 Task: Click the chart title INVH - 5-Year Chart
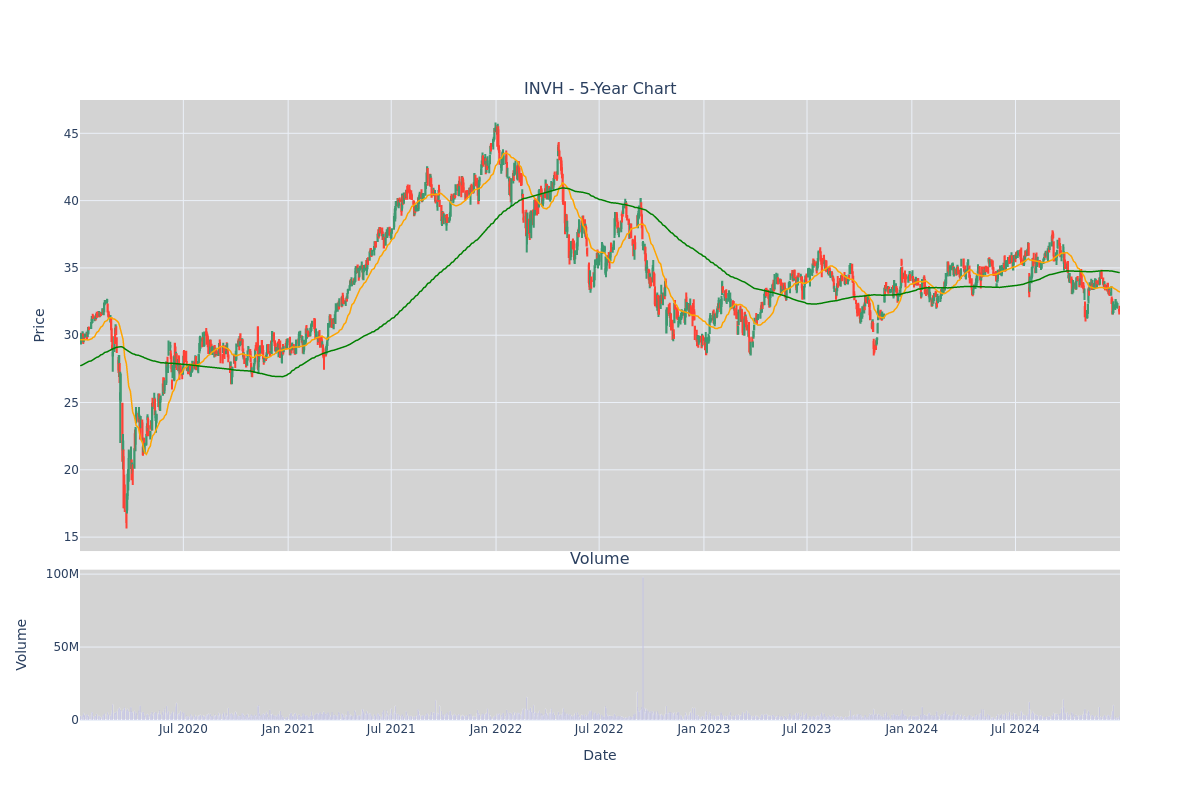pyautogui.click(x=600, y=89)
